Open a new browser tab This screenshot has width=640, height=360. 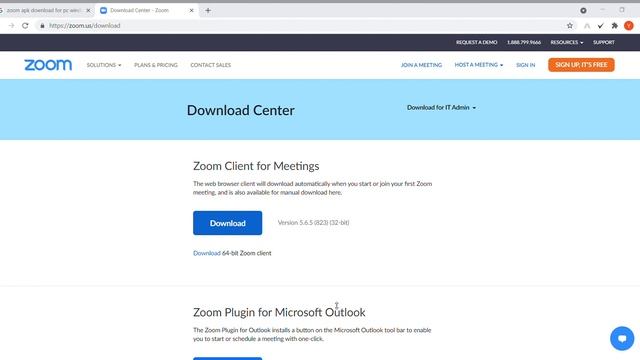click(208, 11)
